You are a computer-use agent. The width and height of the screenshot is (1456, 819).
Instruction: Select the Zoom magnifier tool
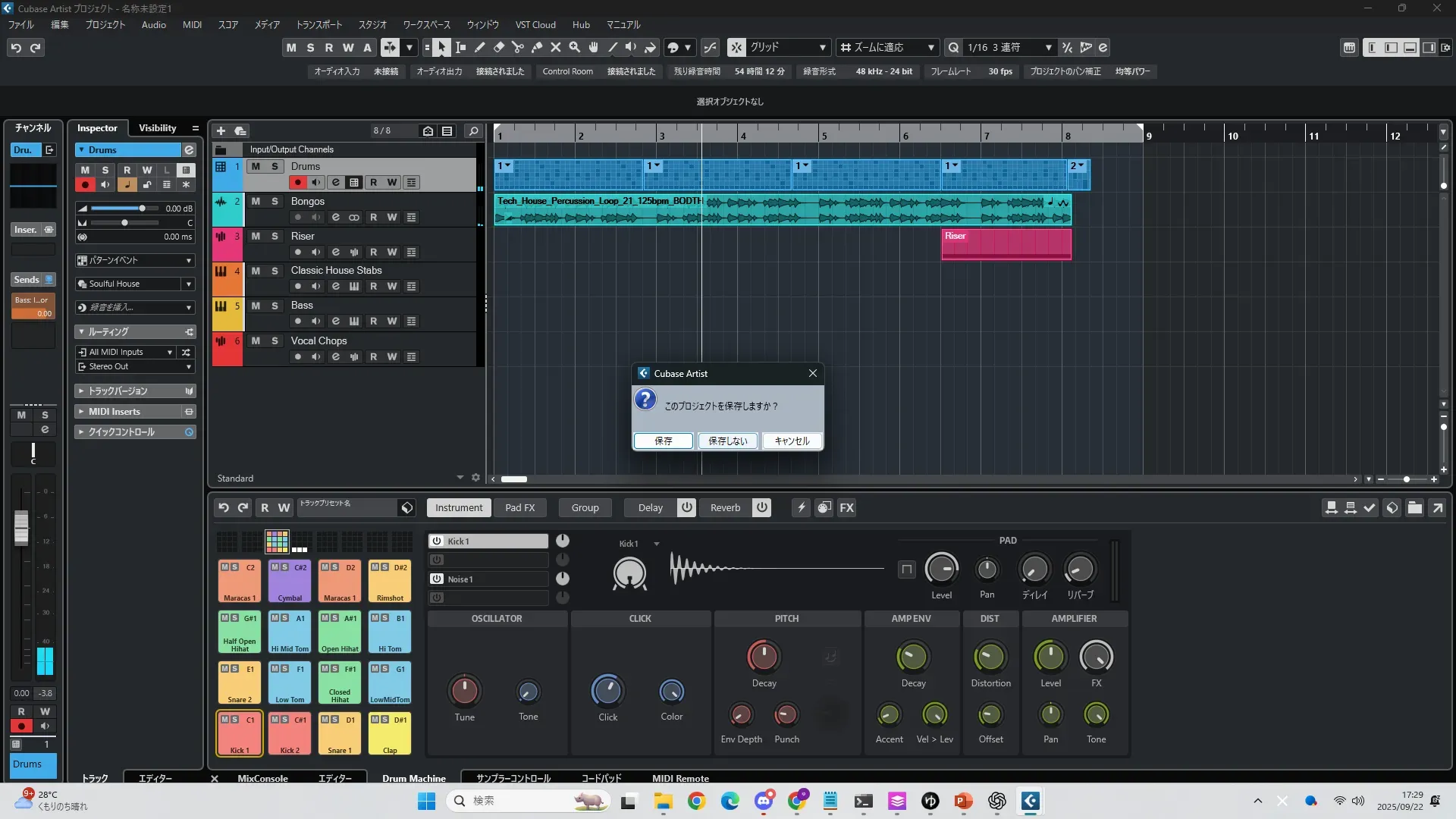(x=575, y=47)
